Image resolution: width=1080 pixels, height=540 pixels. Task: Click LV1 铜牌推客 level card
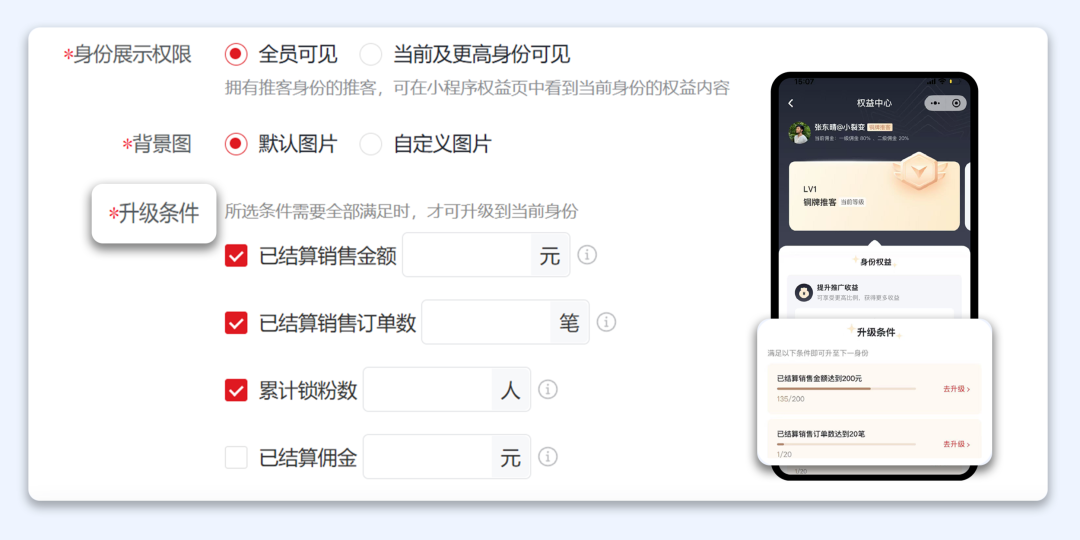click(874, 196)
